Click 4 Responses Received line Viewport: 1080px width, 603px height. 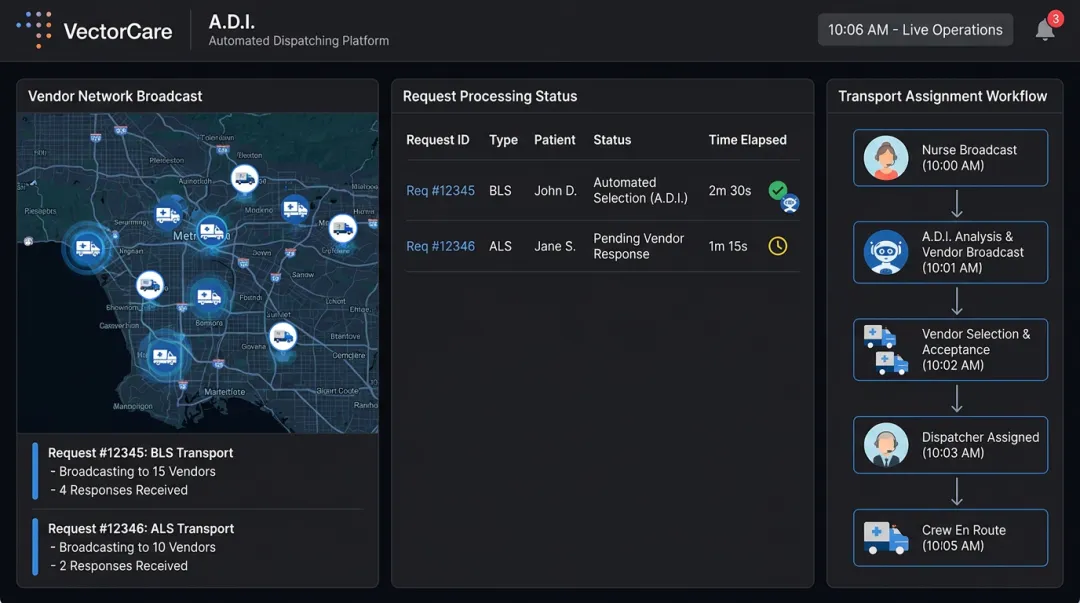point(118,490)
